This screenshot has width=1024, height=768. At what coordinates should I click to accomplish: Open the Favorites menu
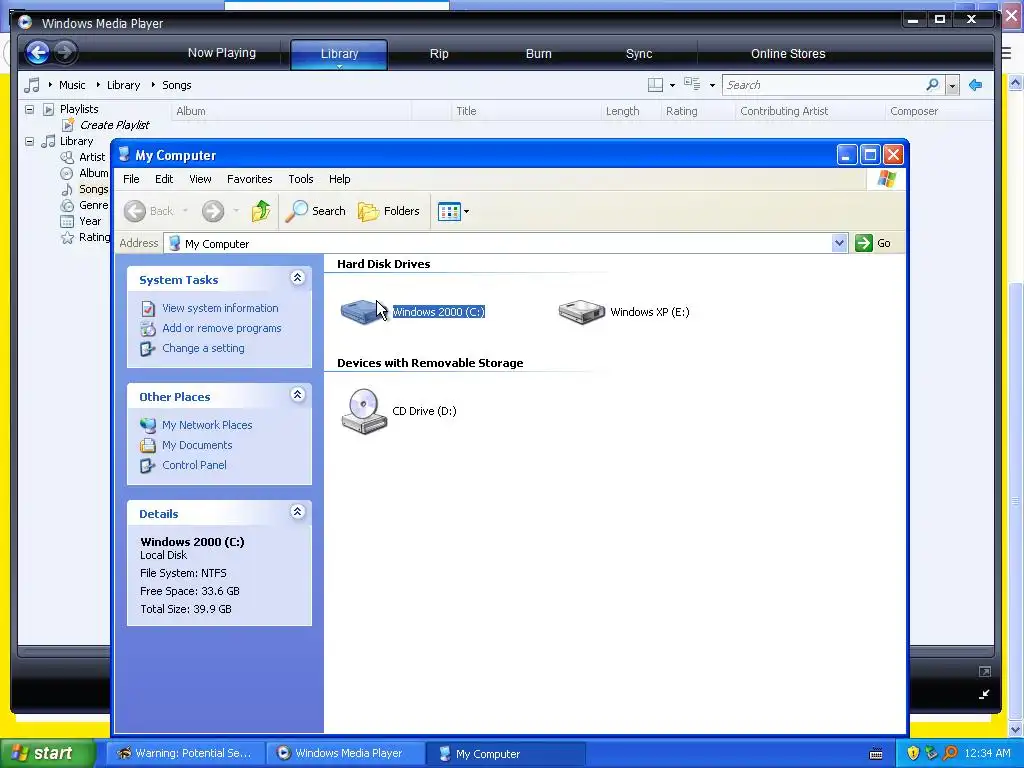point(249,179)
